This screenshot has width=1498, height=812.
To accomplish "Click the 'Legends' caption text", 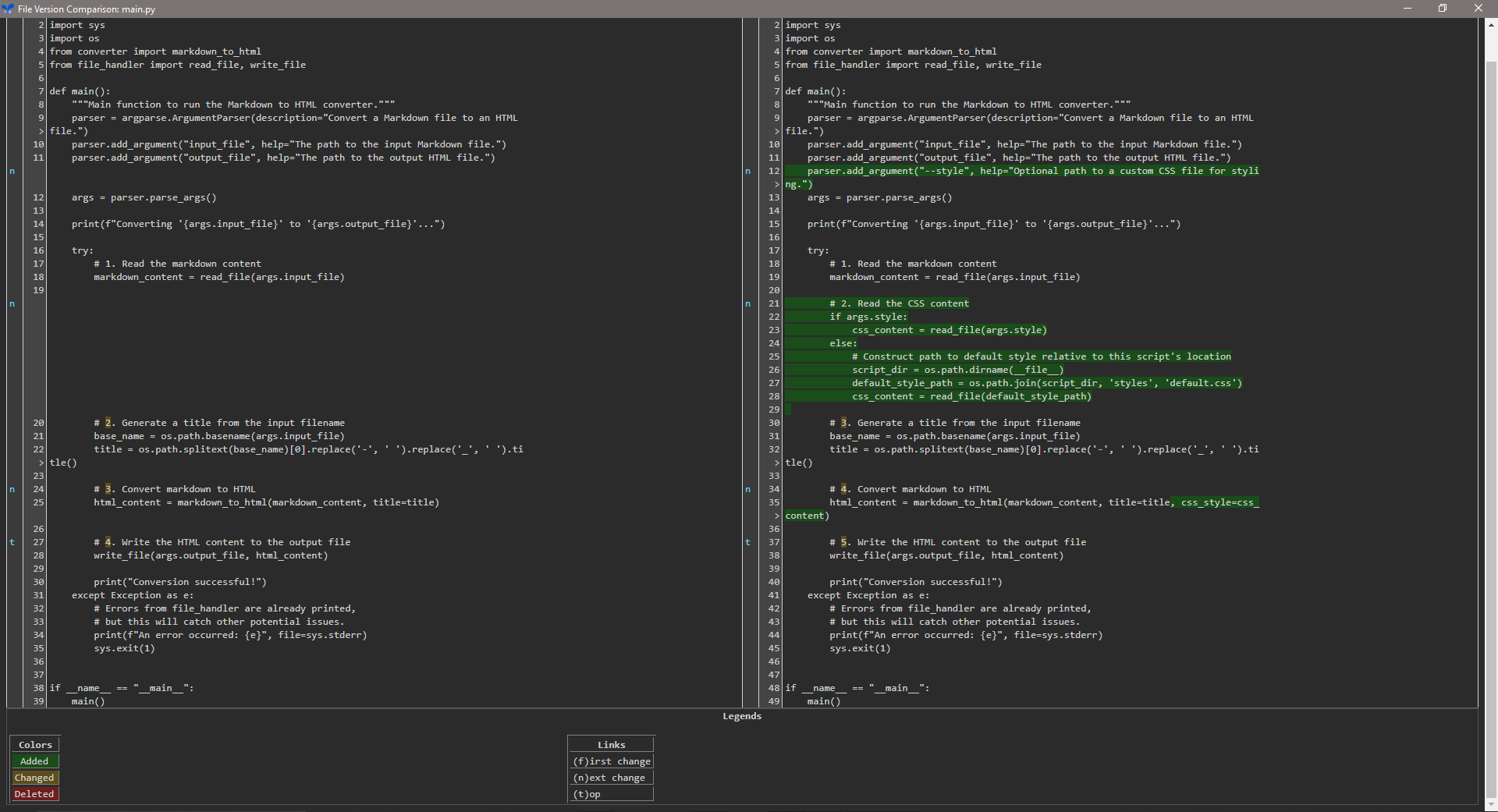I will tap(741, 716).
